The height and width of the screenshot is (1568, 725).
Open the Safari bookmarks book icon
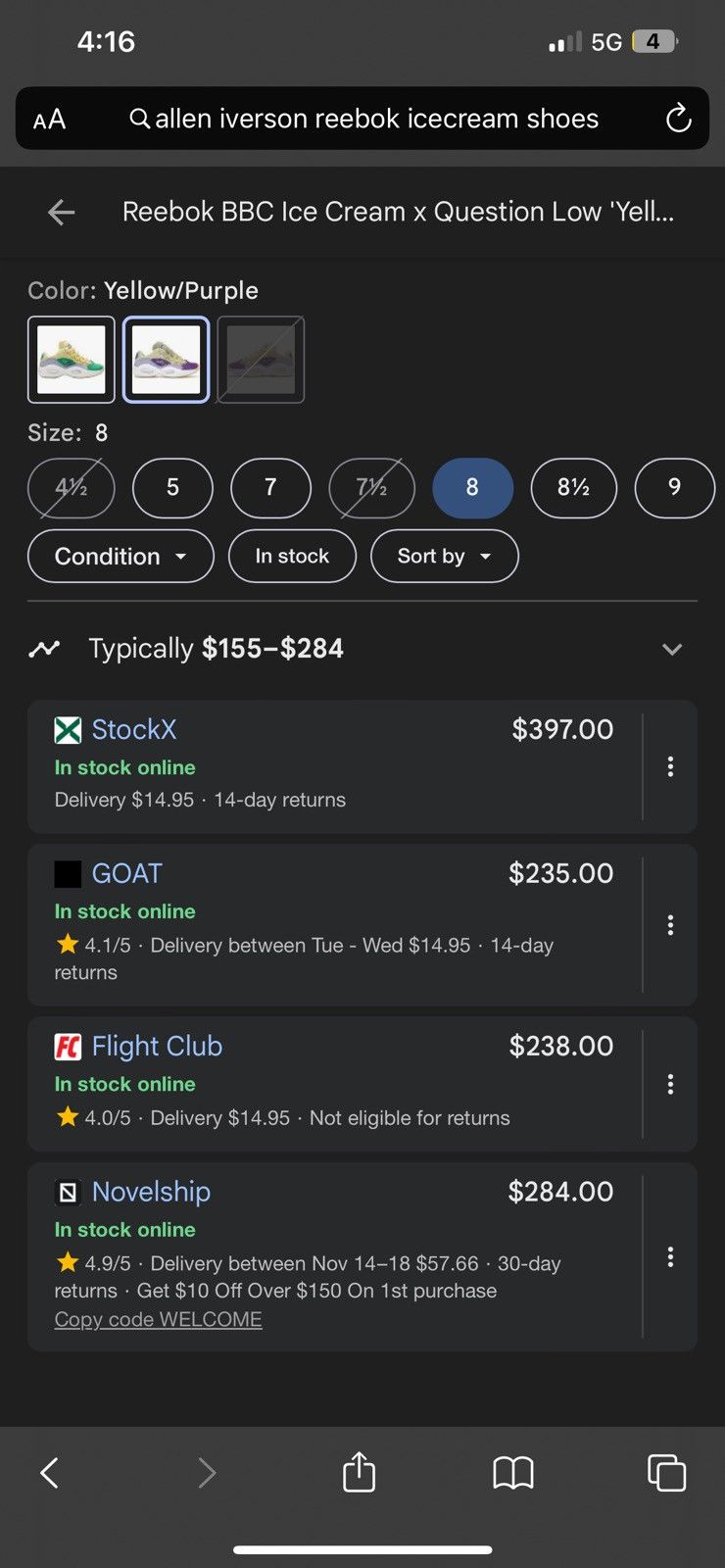click(x=512, y=1472)
